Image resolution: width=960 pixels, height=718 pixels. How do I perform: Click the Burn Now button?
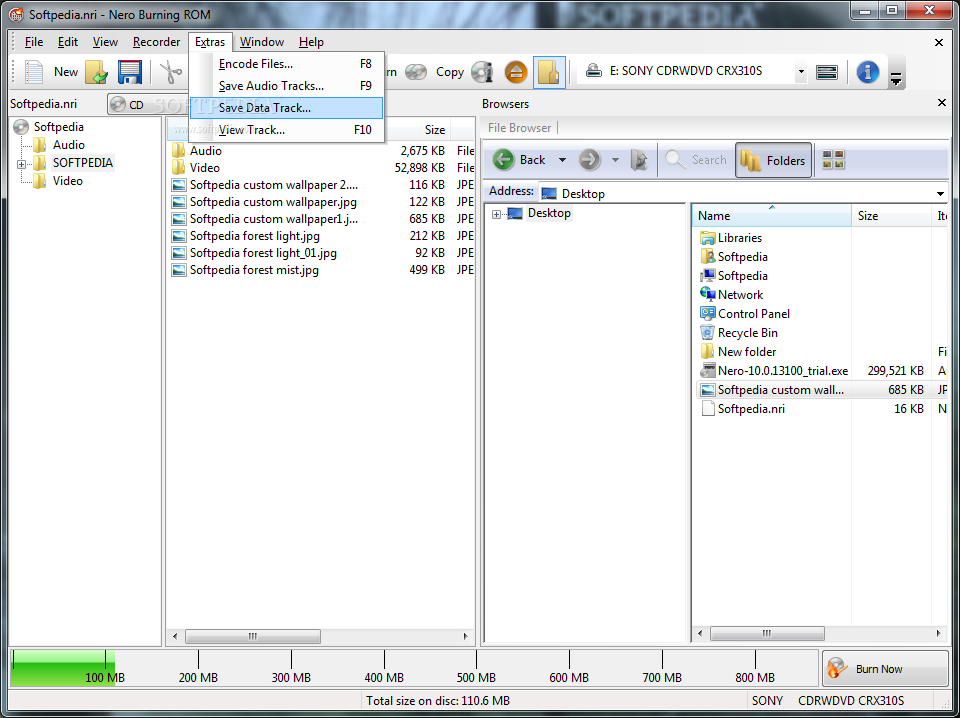point(885,668)
